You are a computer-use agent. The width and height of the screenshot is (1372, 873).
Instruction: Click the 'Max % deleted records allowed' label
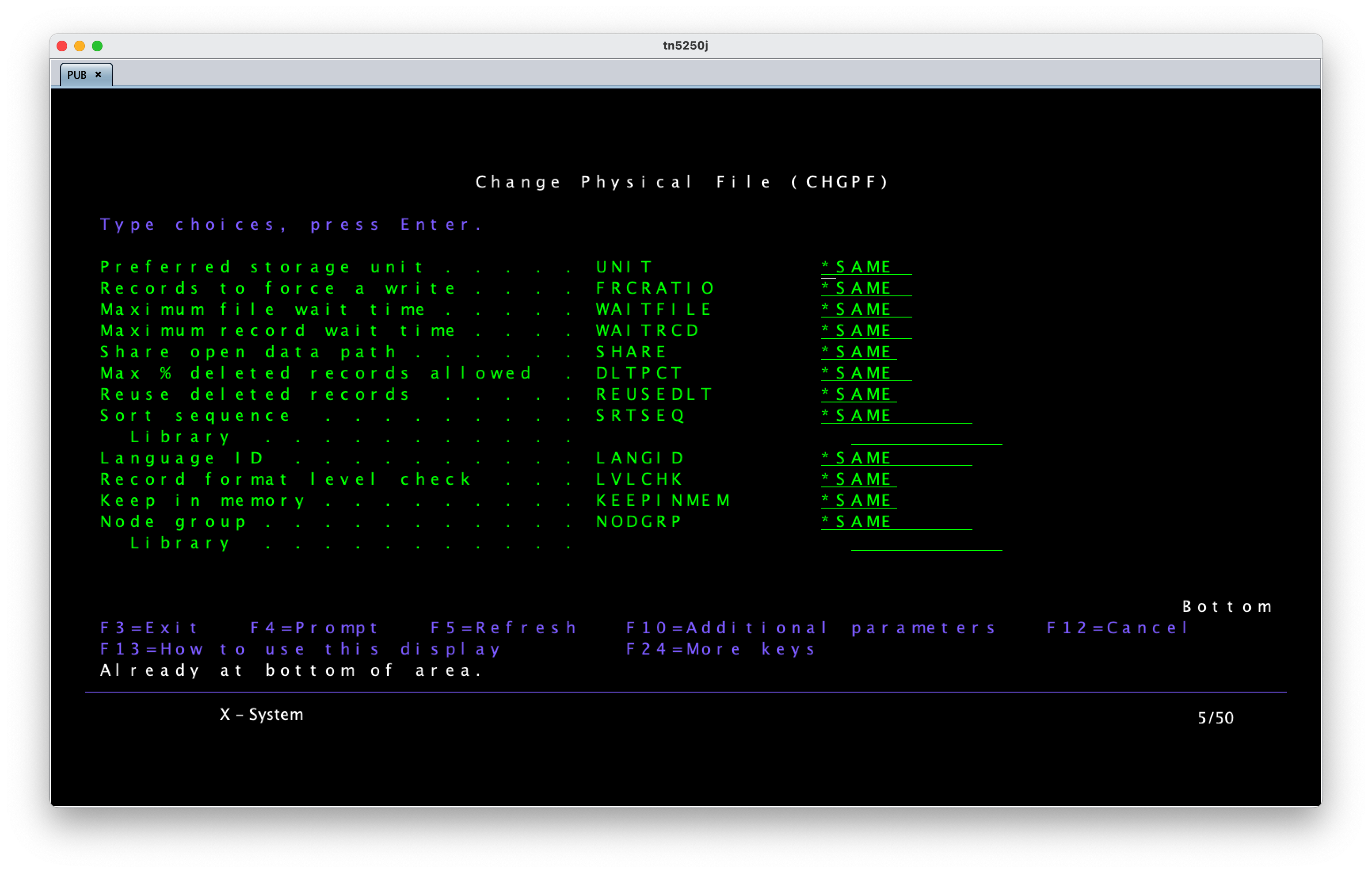click(x=315, y=373)
